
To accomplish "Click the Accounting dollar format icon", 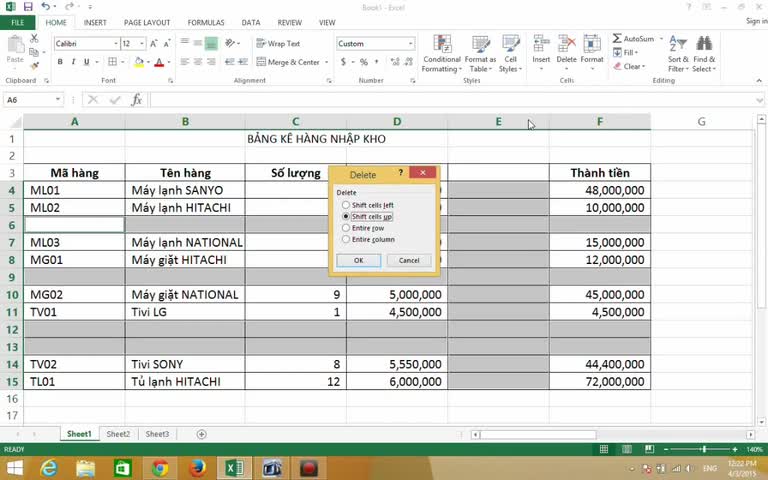I will click(x=343, y=62).
